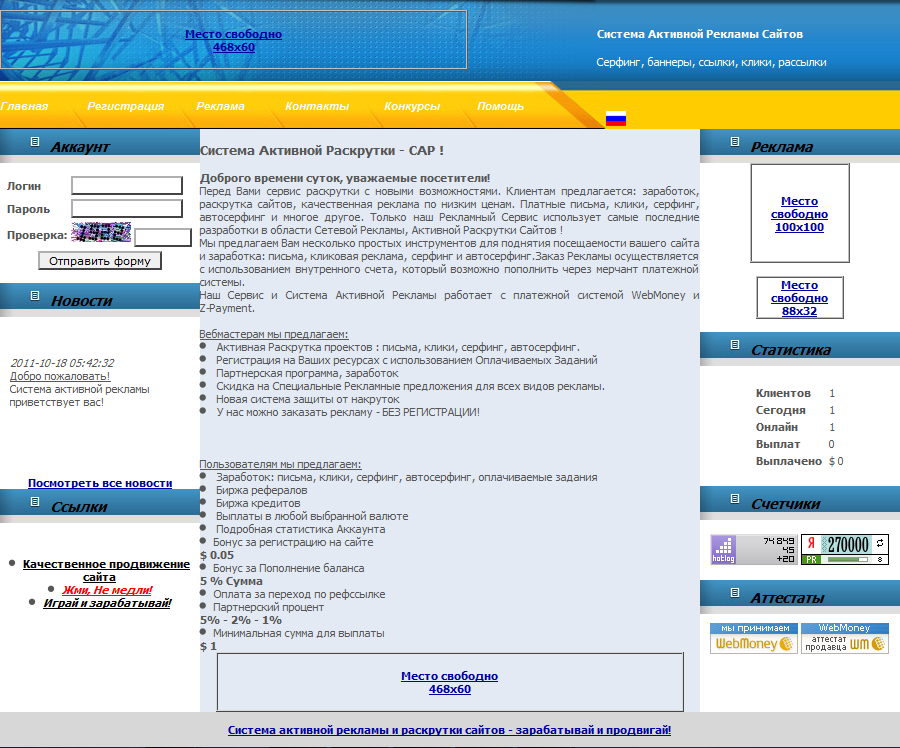The image size is (900, 748).
Task: Open the hotlog counter badge
Action: (x=754, y=549)
